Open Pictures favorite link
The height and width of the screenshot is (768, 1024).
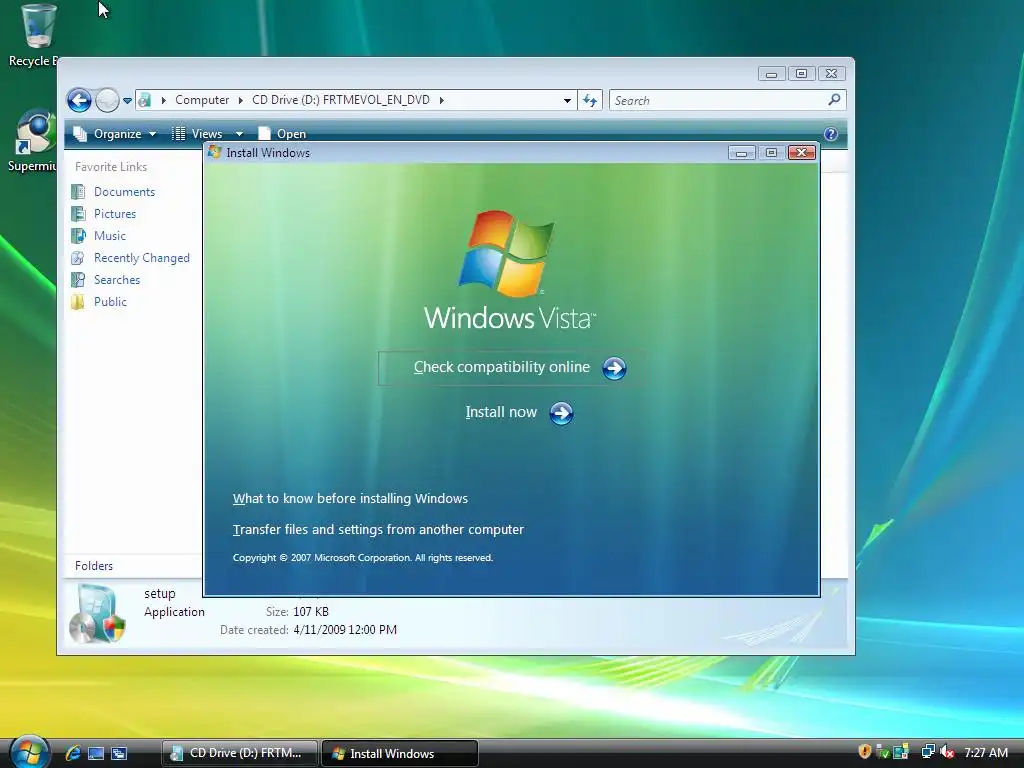[115, 214]
